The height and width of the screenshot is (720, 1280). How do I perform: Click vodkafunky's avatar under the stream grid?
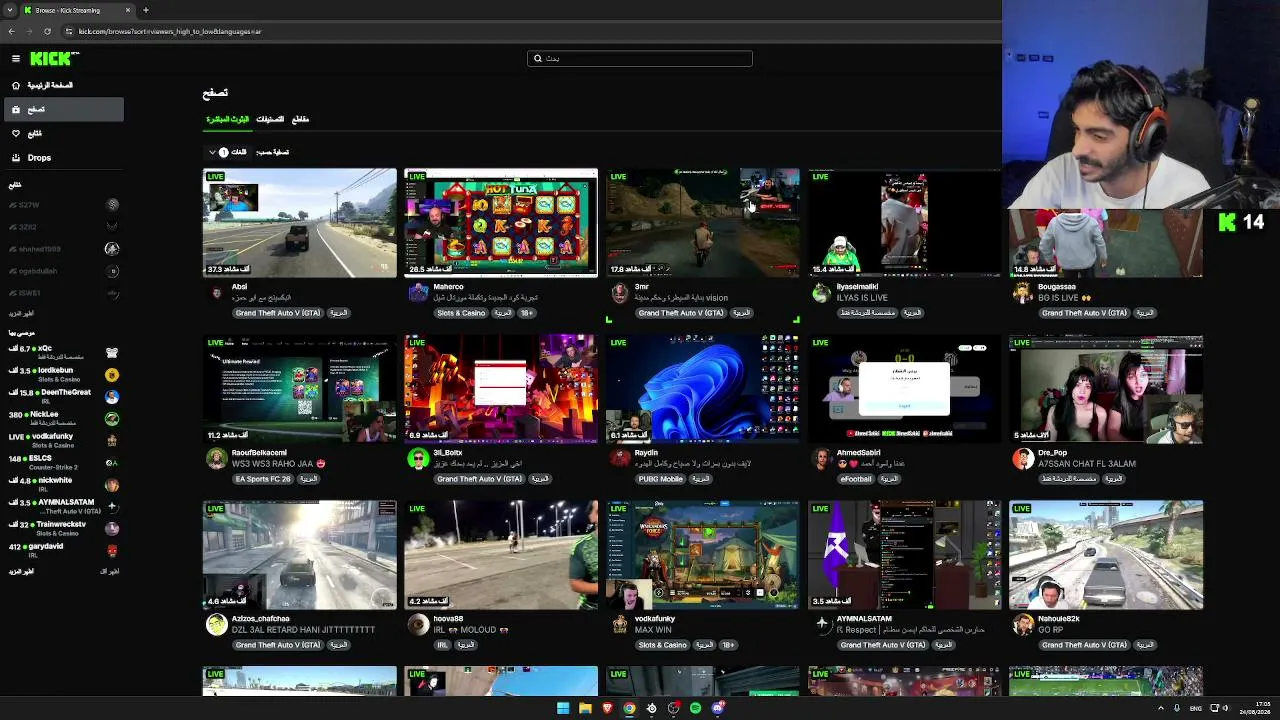(620, 625)
